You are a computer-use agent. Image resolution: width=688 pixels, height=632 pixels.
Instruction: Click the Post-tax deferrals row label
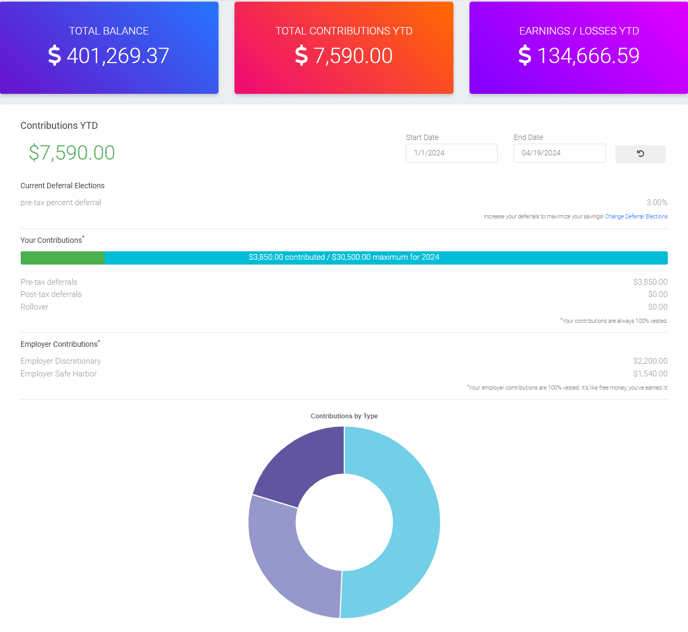coord(51,294)
